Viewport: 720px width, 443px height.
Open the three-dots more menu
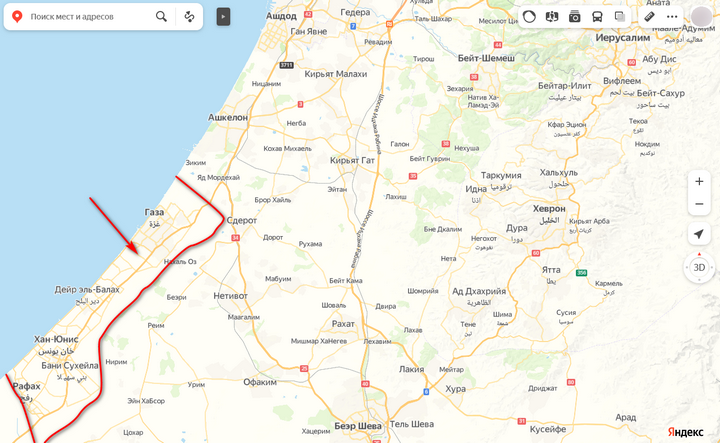point(672,17)
